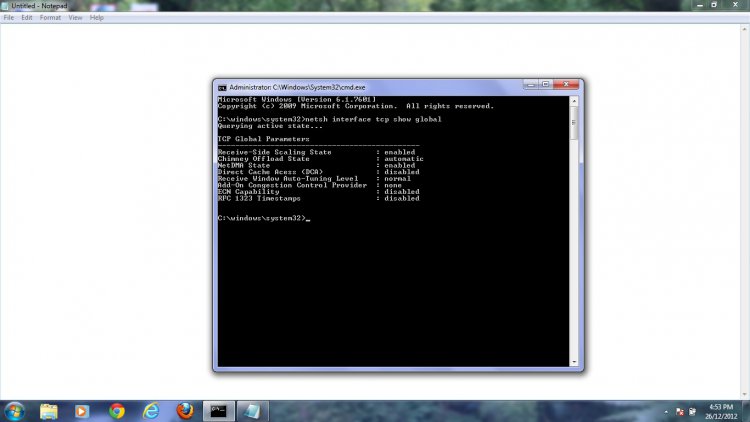Click the cmd.exe title bar icon
Screen dimensions: 750x422
222,88
